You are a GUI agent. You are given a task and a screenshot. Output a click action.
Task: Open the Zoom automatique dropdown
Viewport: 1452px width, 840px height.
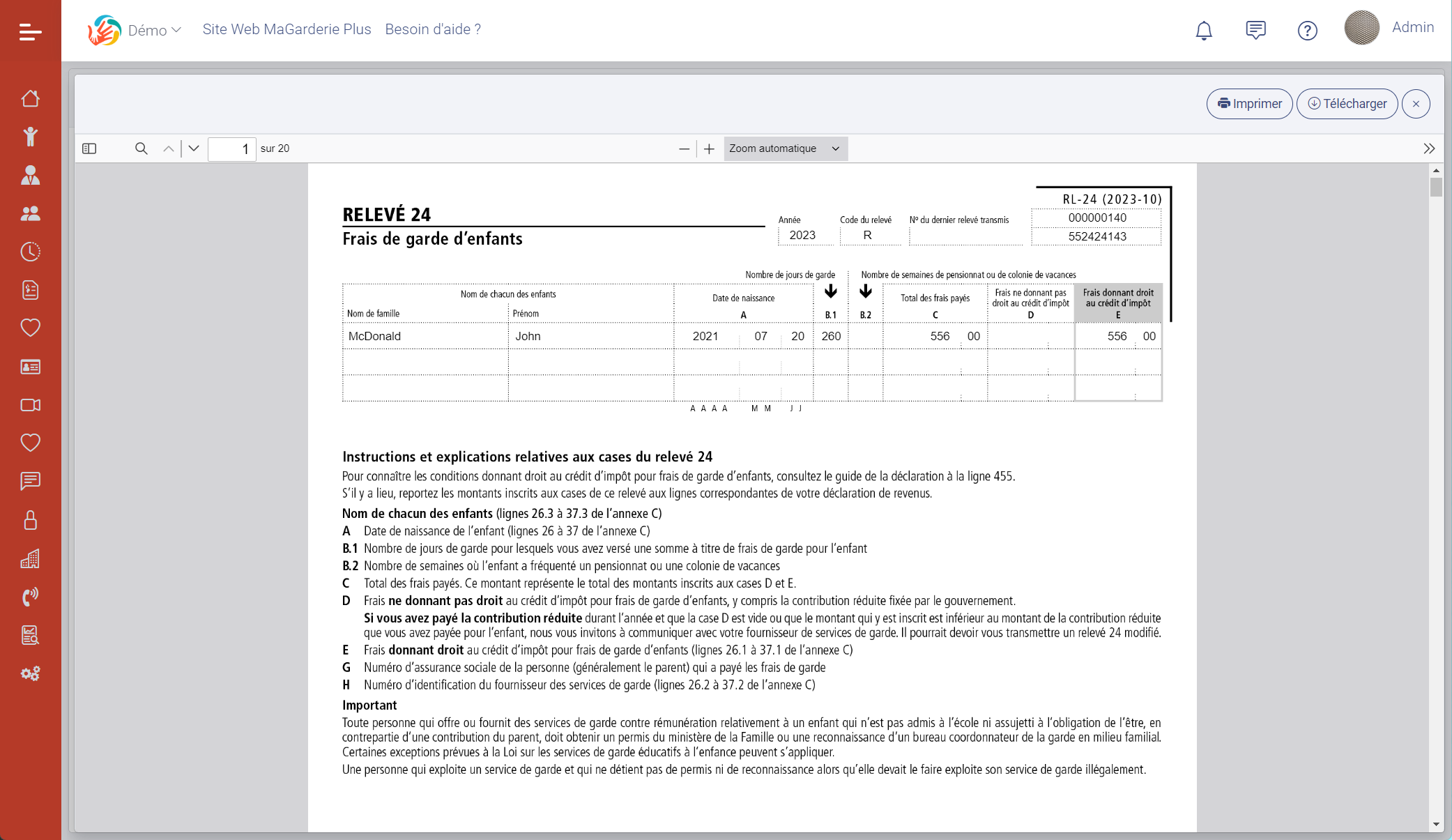click(785, 148)
